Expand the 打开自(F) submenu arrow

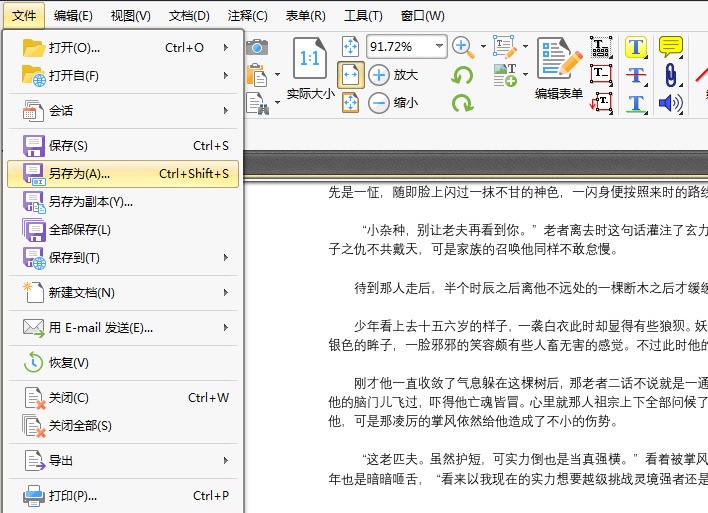226,75
